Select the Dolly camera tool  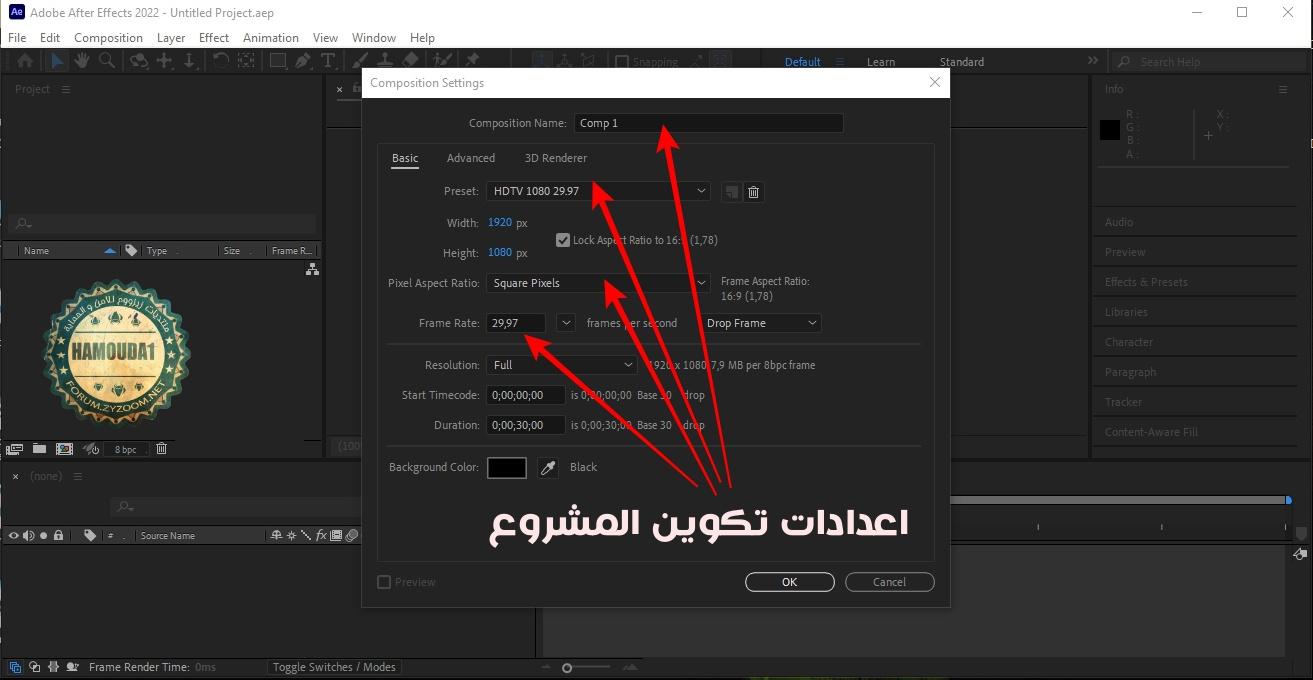[190, 61]
